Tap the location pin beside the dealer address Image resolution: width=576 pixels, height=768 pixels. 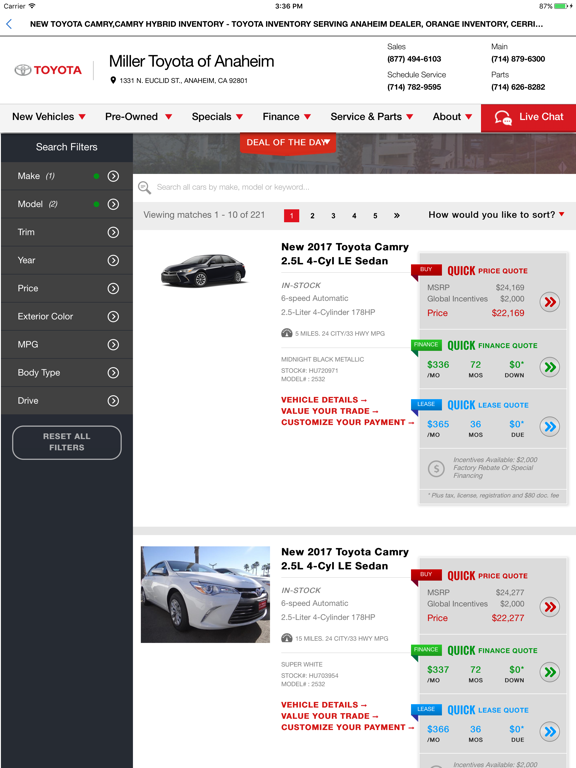pos(113,80)
